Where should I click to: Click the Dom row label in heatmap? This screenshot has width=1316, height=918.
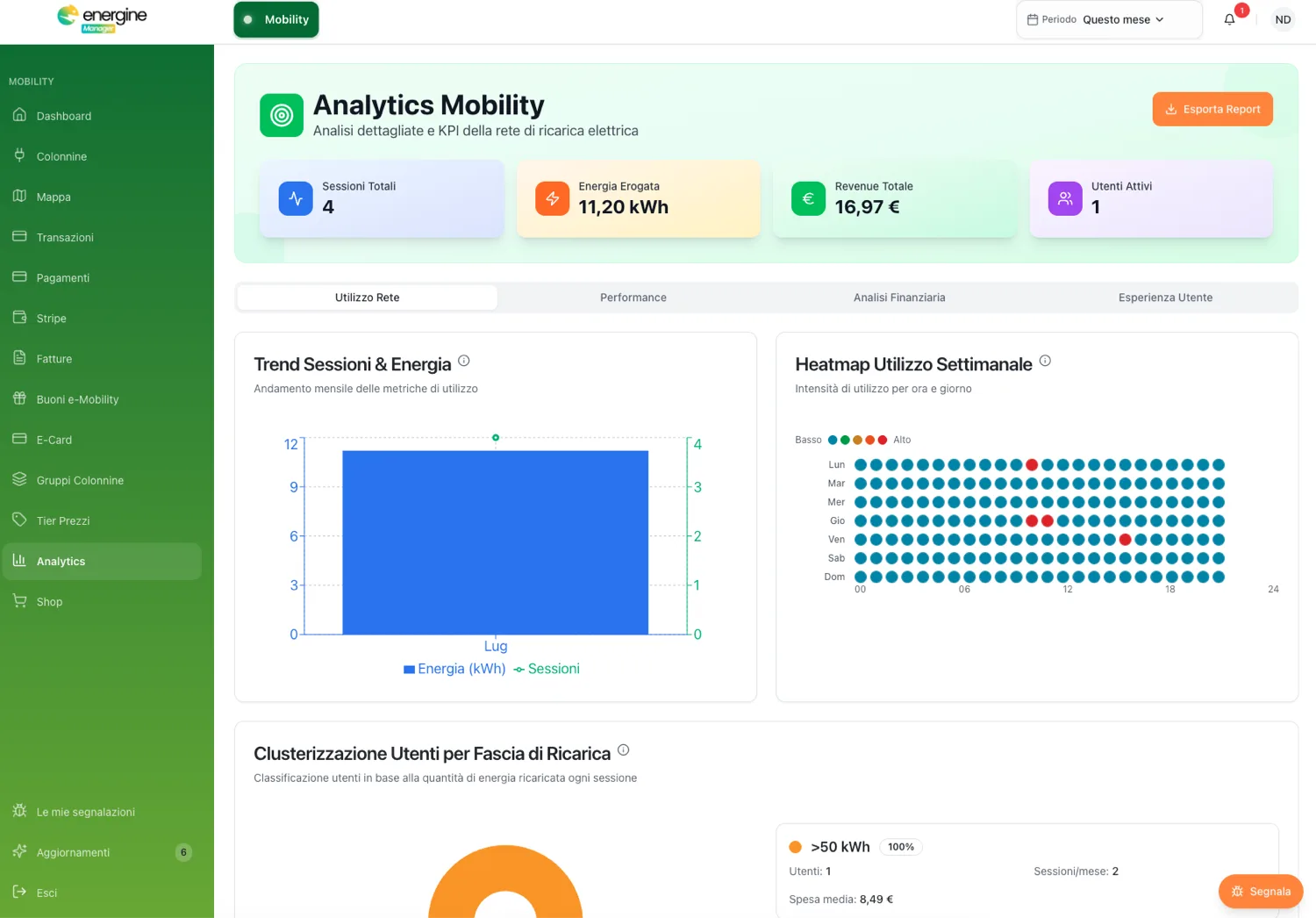(x=834, y=577)
